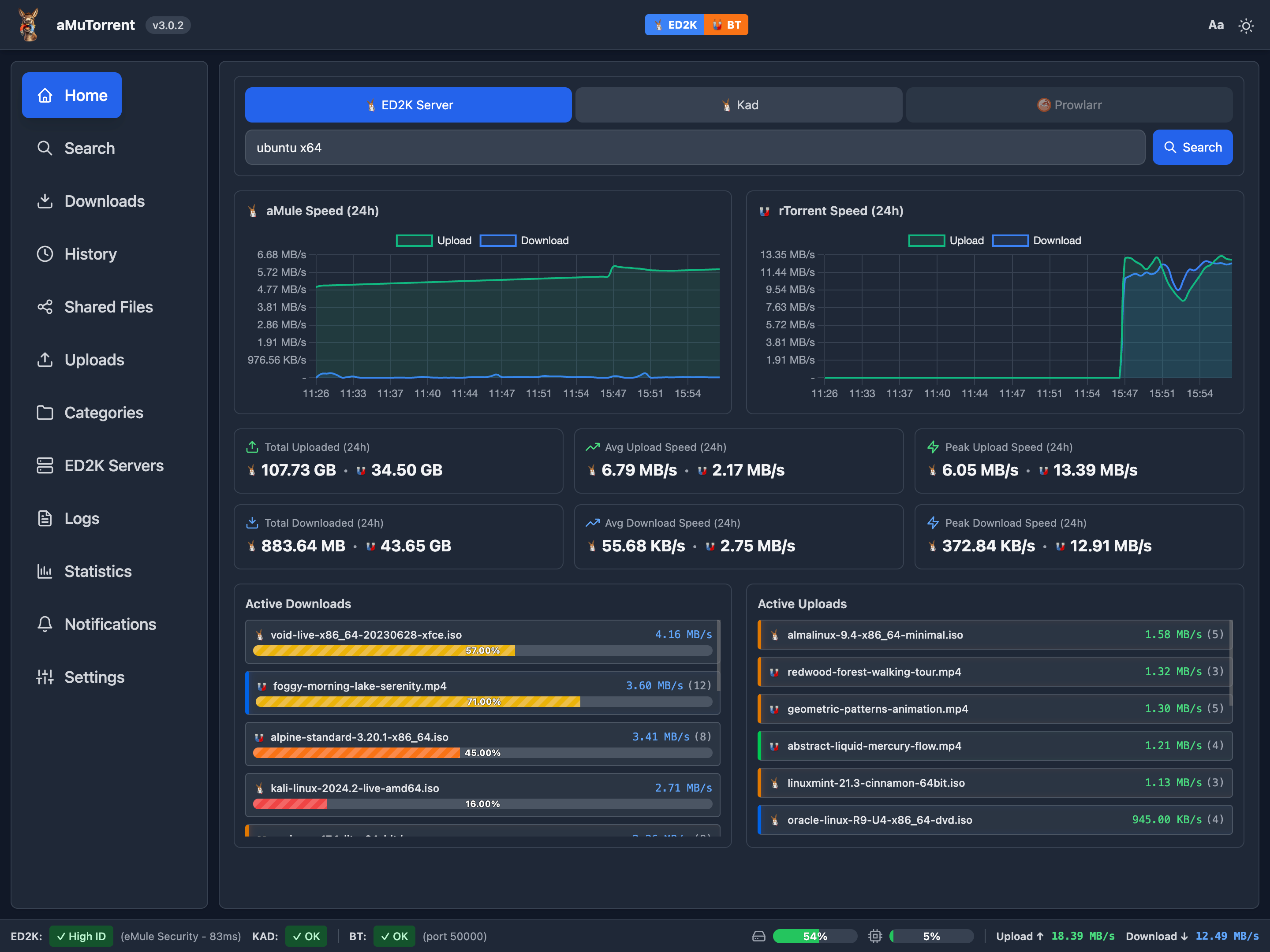1270x952 pixels.
Task: Click the aMuTorrent donkey logo
Action: pos(29,25)
